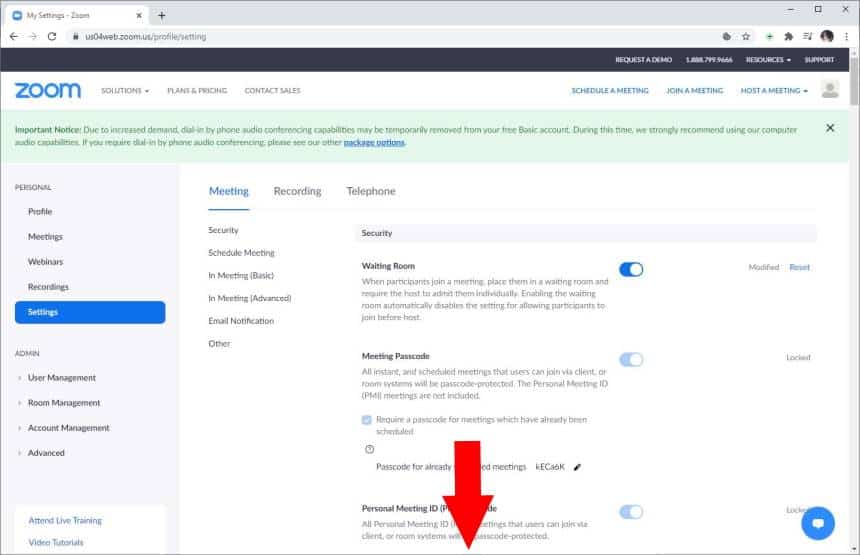860x555 pixels.
Task: Reload the page
Action: pyautogui.click(x=52, y=37)
